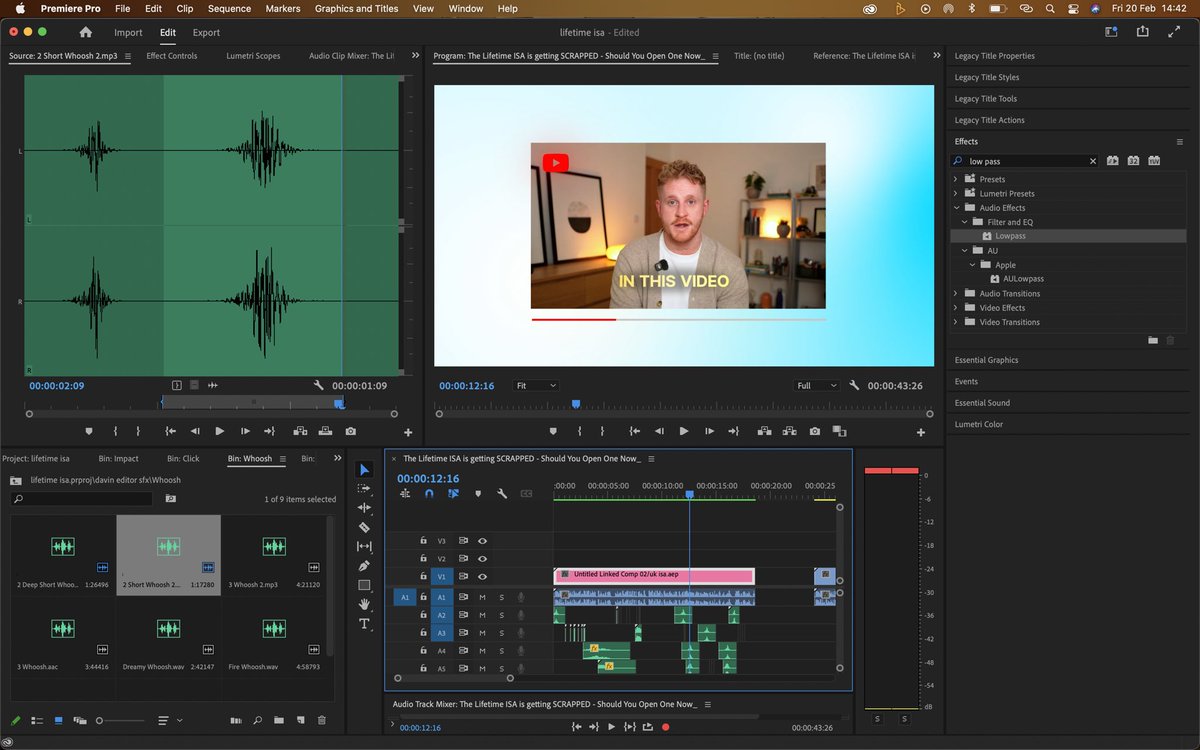This screenshot has width=1200, height=750.
Task: Open timeline display settings wrench
Action: [502, 494]
